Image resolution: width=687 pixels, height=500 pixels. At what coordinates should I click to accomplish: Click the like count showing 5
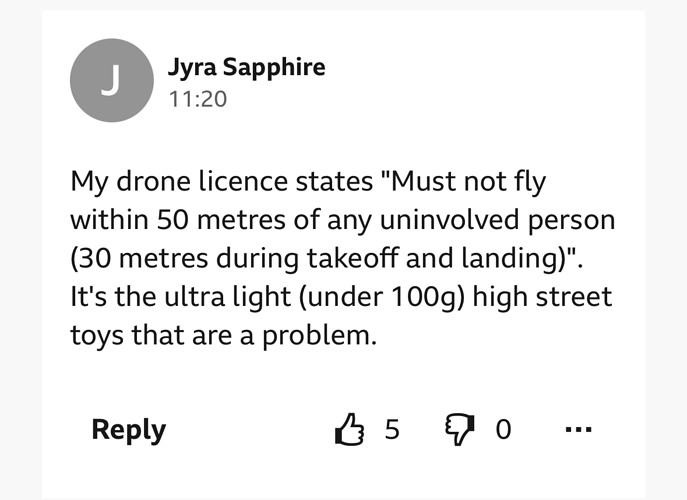(x=392, y=429)
